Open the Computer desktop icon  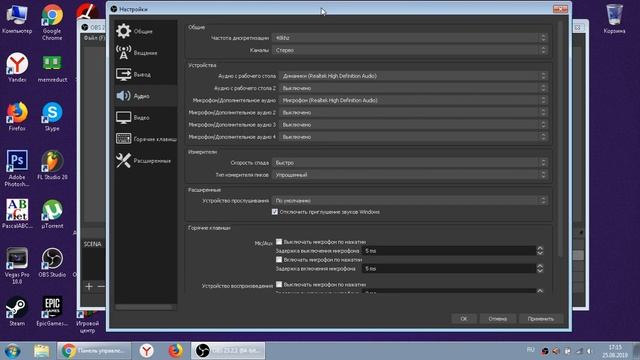tap(17, 20)
